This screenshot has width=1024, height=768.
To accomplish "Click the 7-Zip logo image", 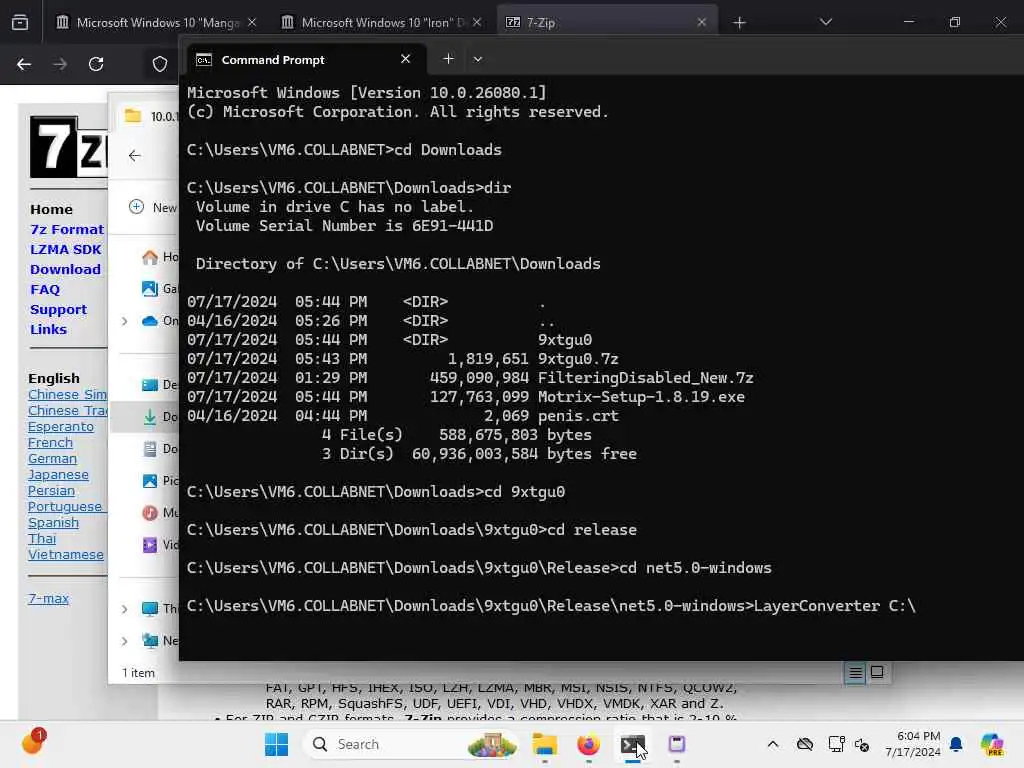I will tap(69, 147).
